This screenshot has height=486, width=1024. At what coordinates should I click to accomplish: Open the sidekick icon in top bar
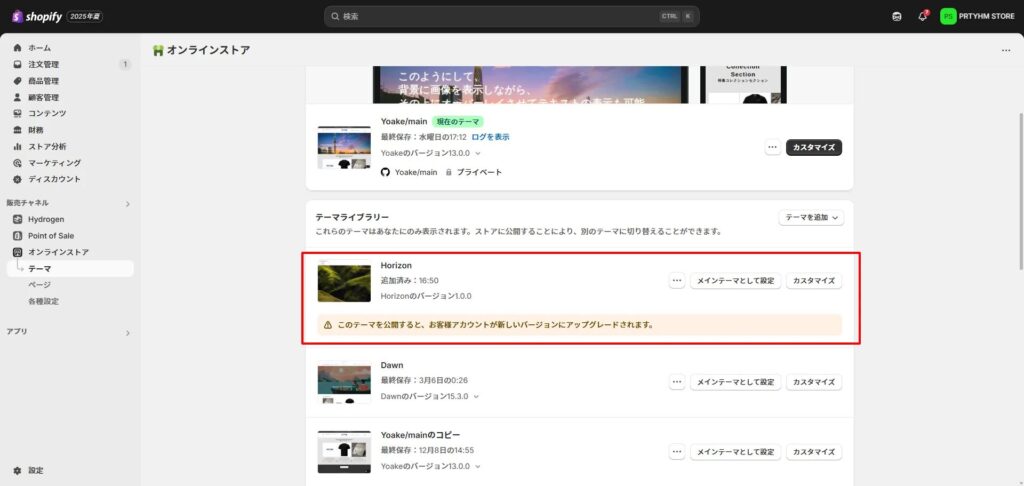click(x=897, y=16)
